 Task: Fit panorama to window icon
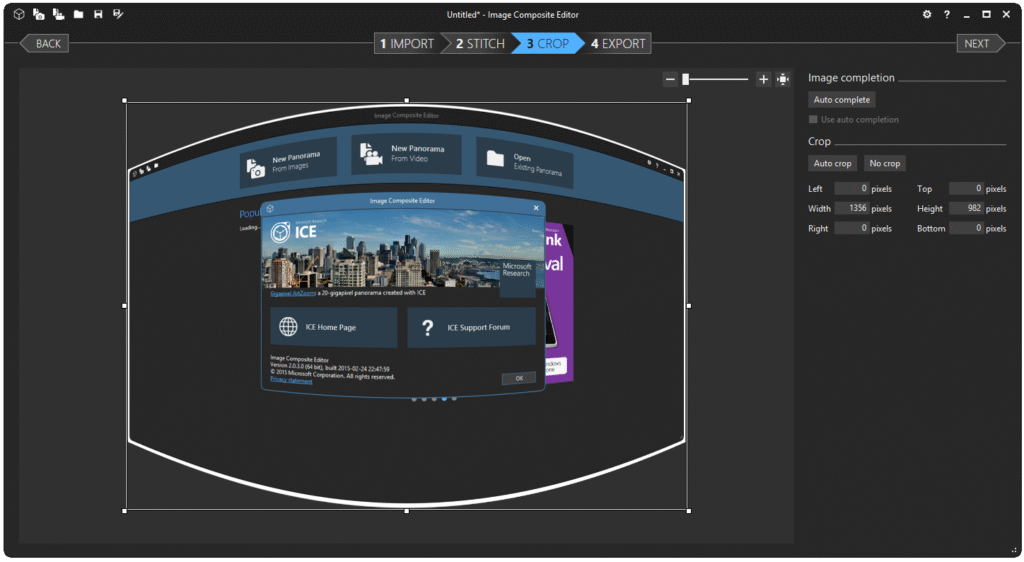[x=783, y=80]
